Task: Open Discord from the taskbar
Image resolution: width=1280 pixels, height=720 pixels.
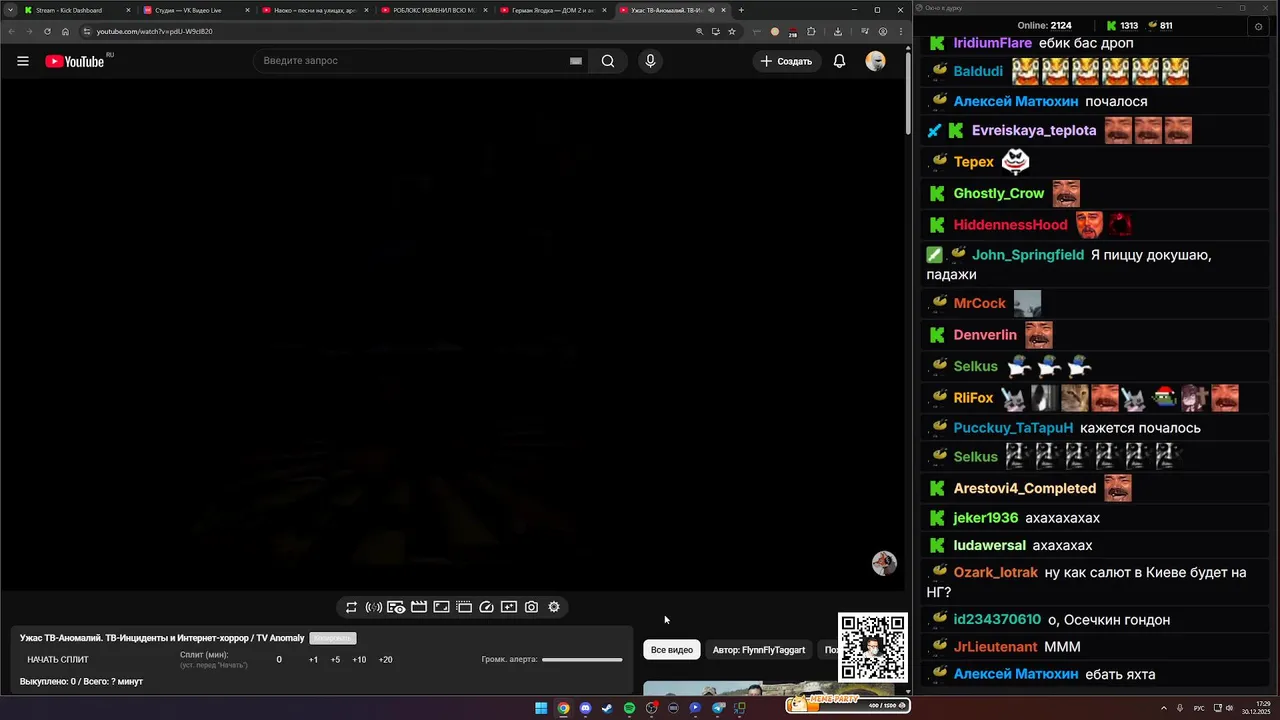Action: pyautogui.click(x=585, y=708)
